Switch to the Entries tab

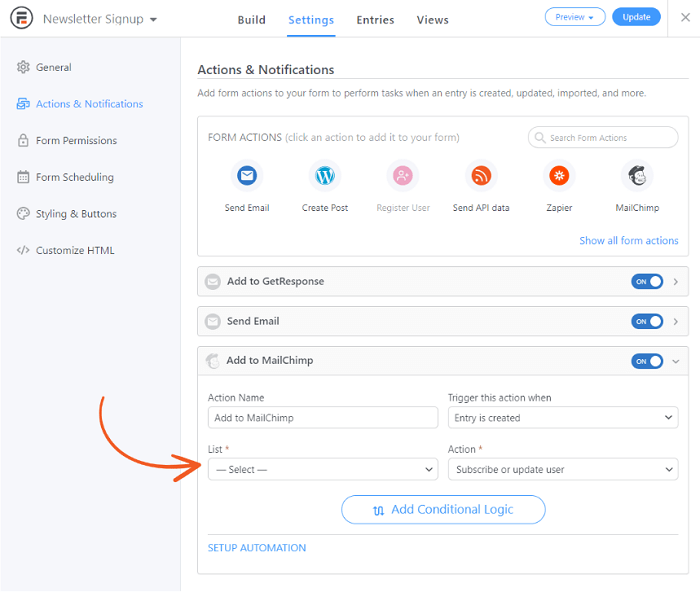point(375,20)
